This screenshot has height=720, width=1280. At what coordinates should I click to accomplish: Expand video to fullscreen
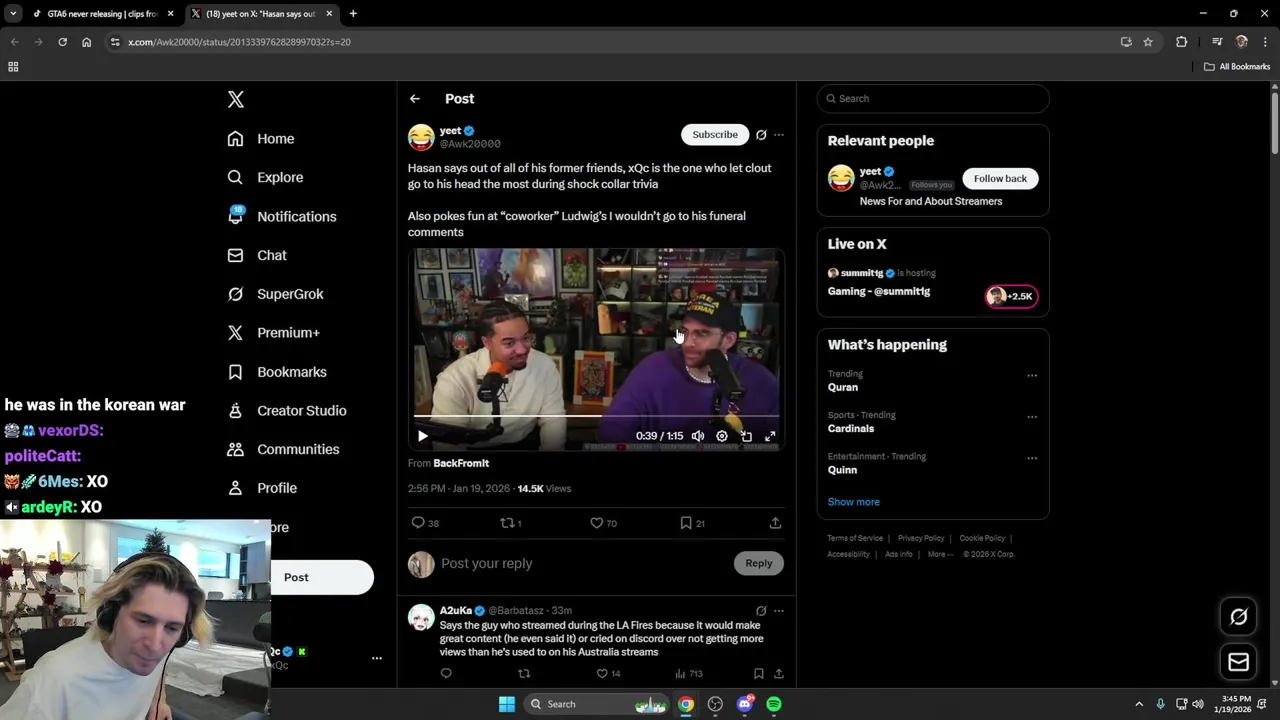[770, 436]
